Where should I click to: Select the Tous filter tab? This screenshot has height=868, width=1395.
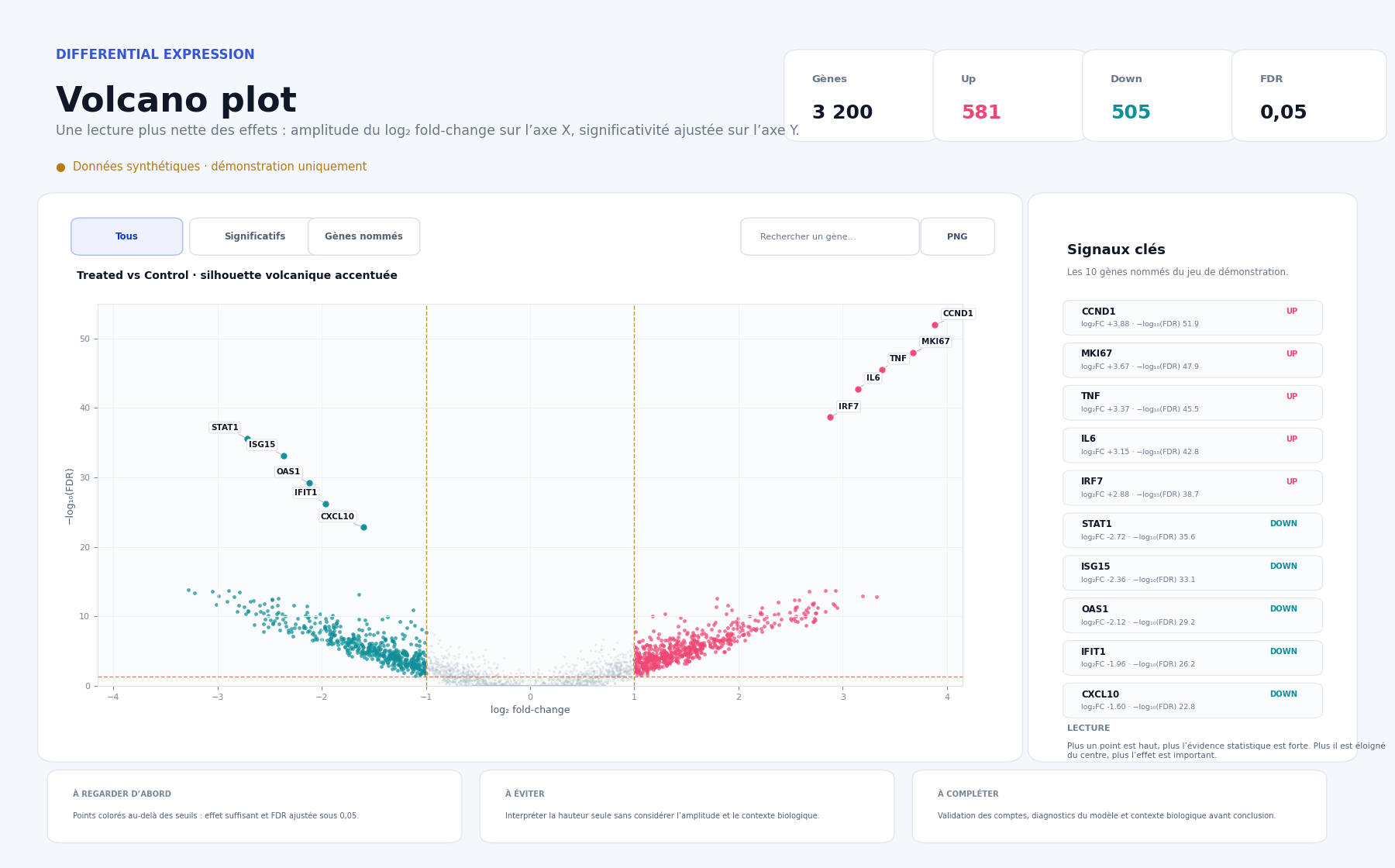[x=127, y=236]
